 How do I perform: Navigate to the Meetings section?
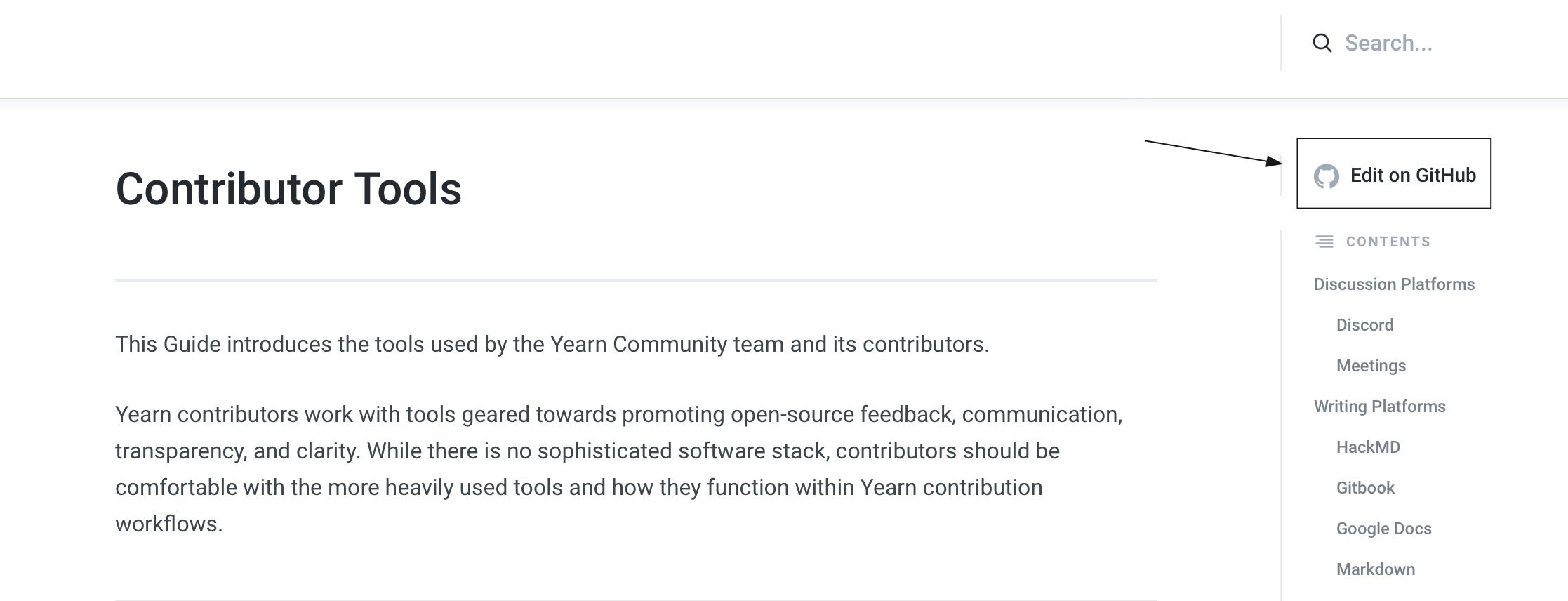point(1371,366)
